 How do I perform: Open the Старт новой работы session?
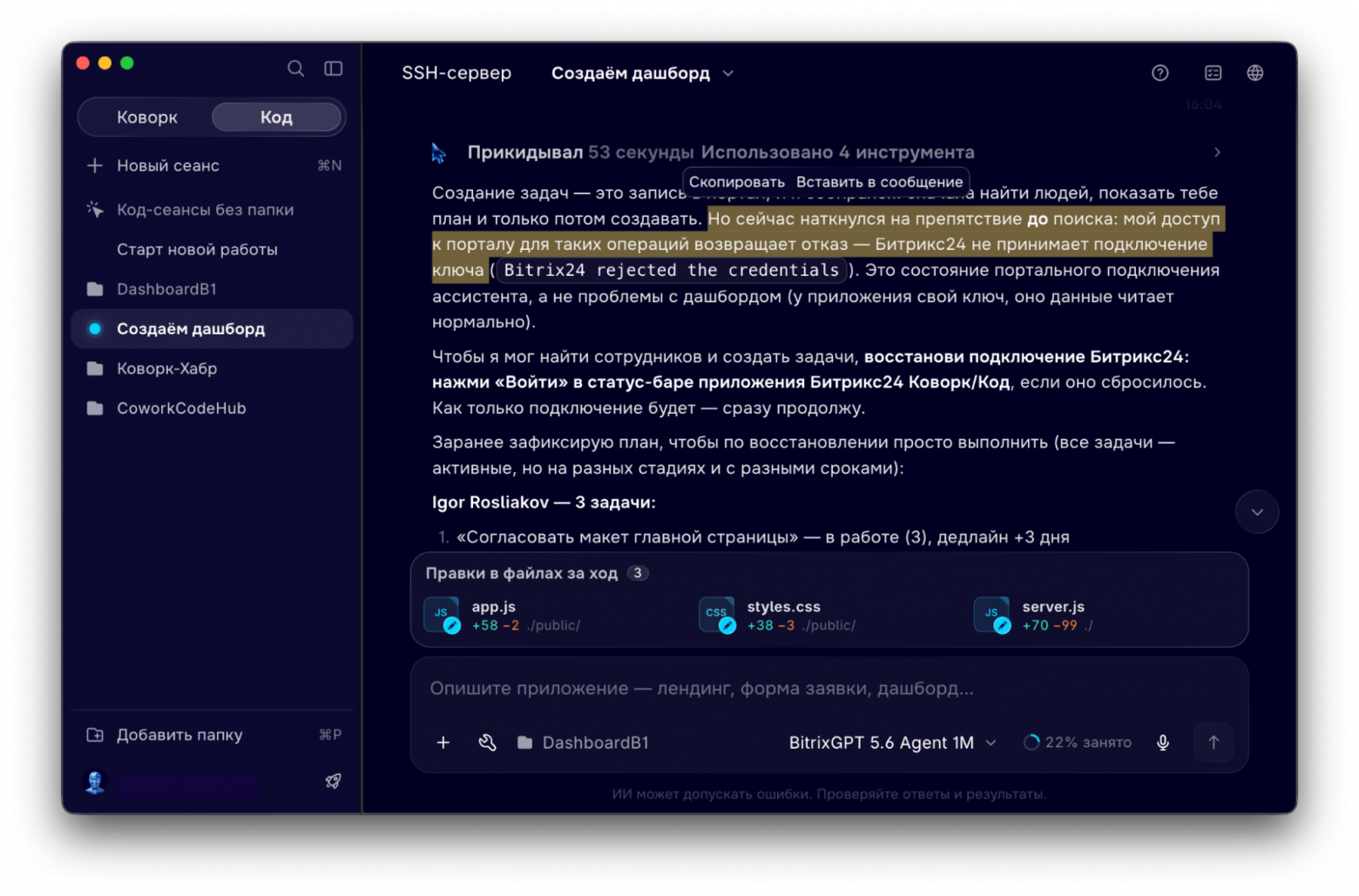click(x=213, y=250)
